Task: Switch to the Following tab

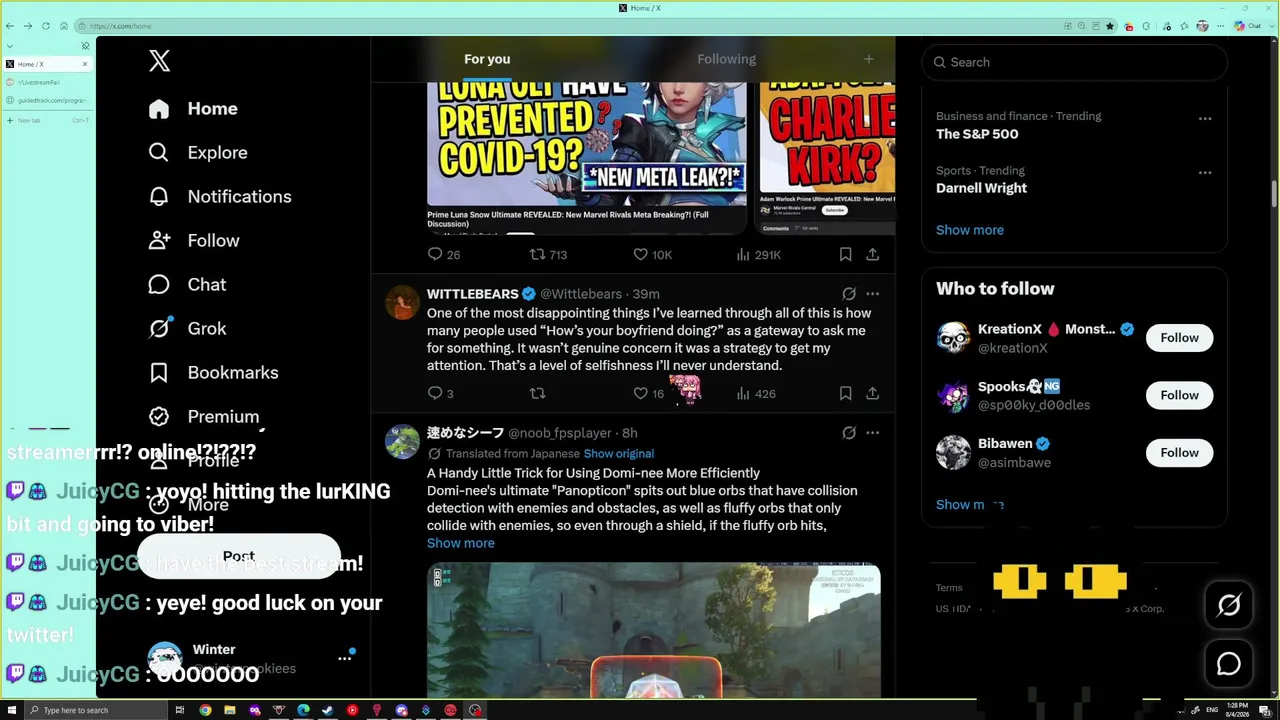Action: (727, 59)
